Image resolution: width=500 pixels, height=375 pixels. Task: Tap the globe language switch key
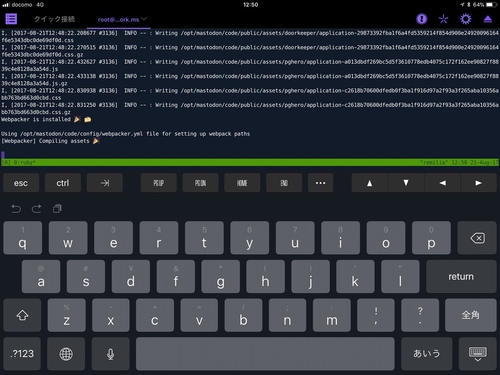66,354
